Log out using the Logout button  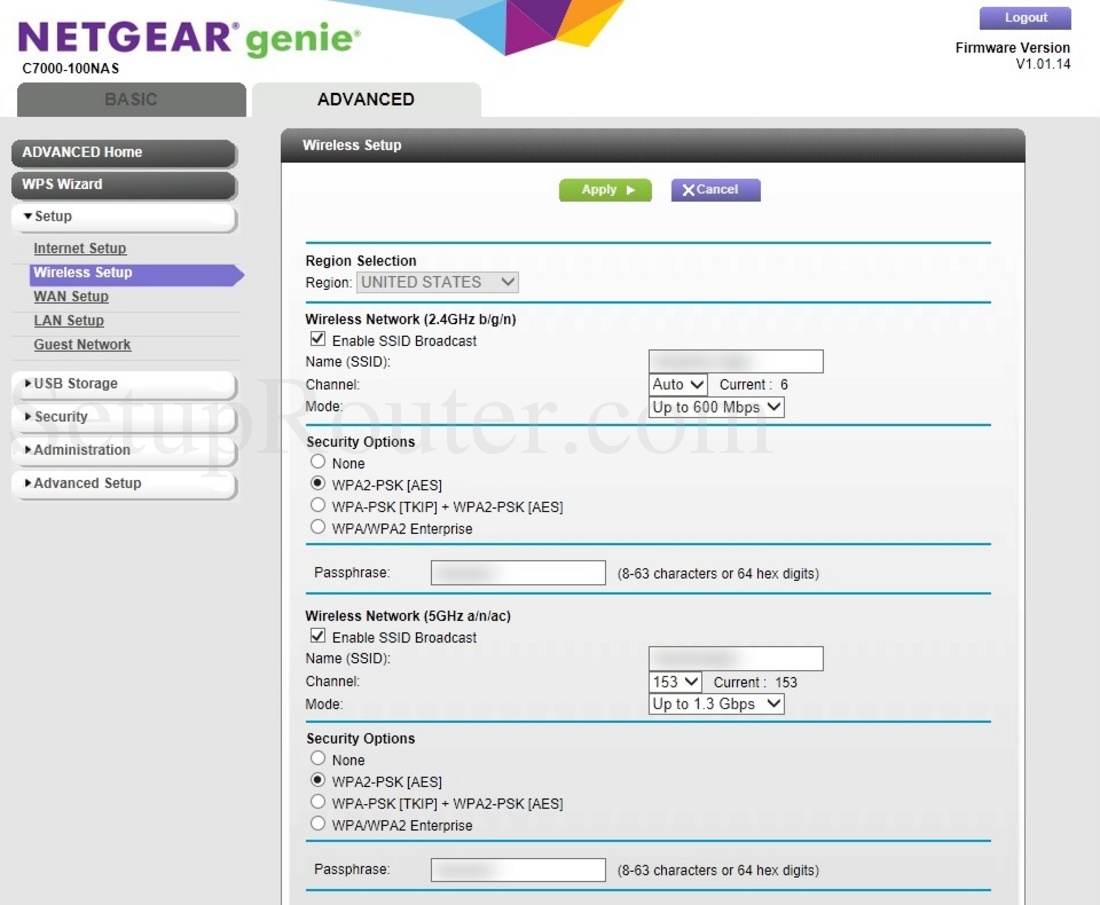pyautogui.click(x=1025, y=18)
